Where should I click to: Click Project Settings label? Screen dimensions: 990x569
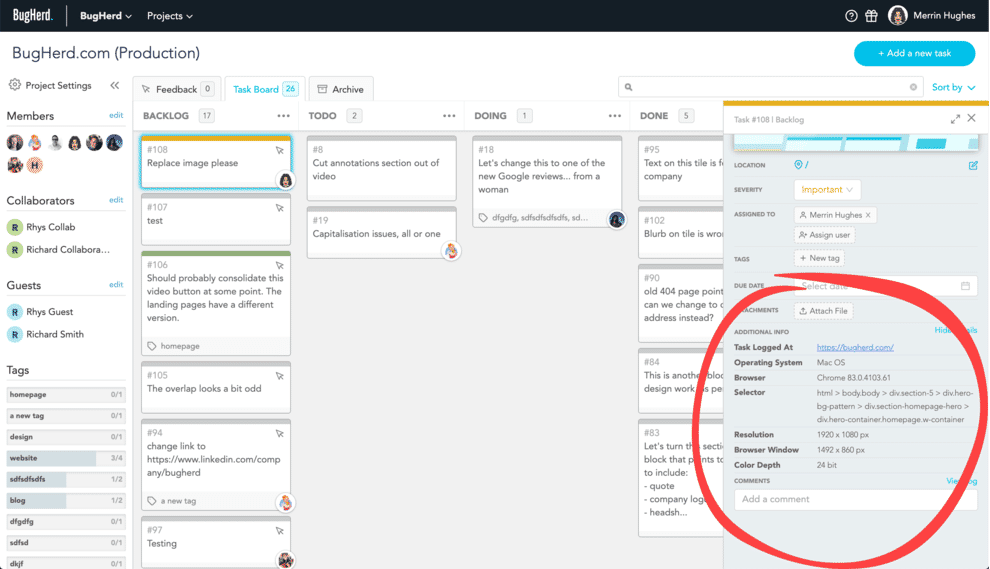[58, 85]
